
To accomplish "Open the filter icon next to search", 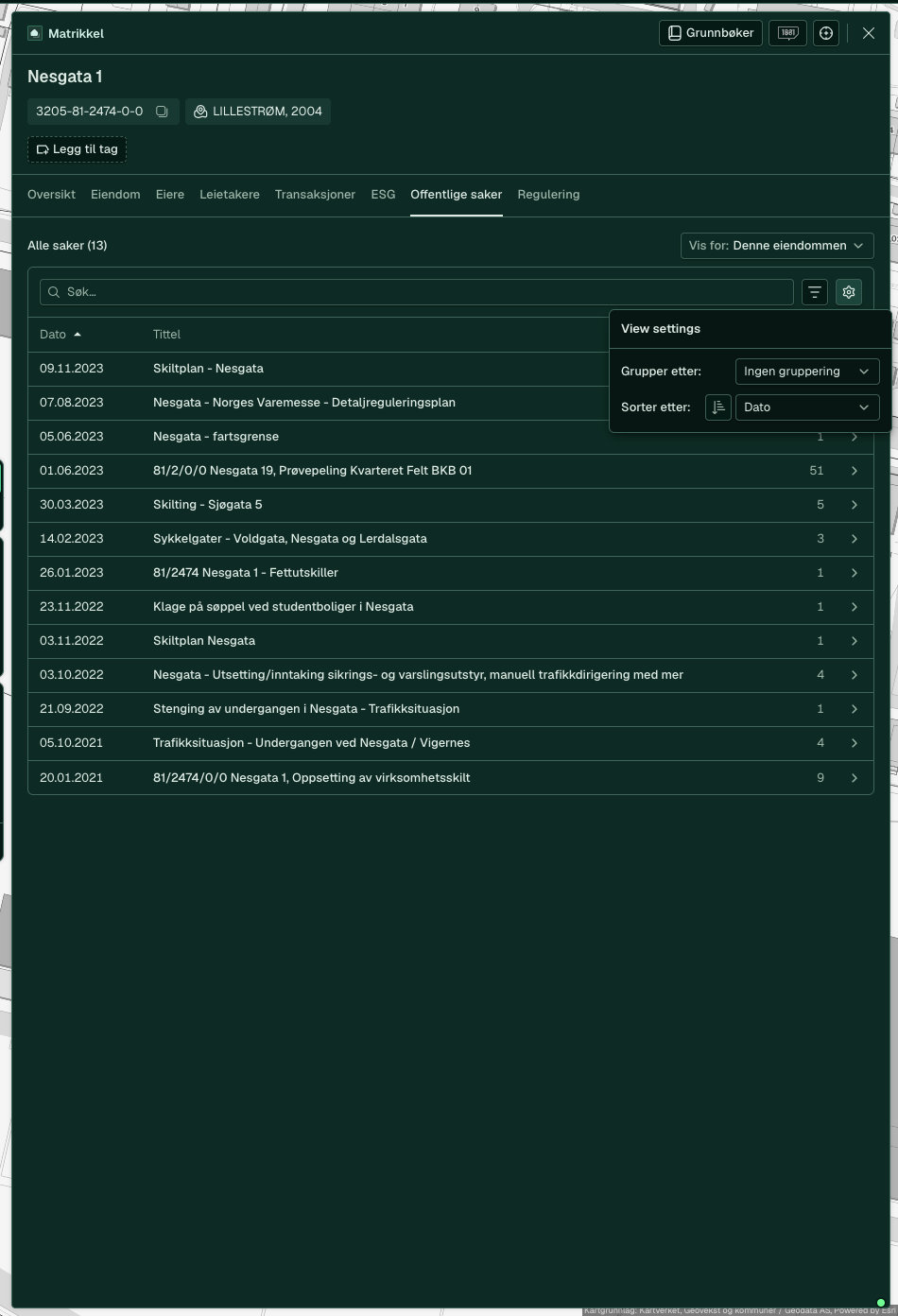I will pos(815,292).
